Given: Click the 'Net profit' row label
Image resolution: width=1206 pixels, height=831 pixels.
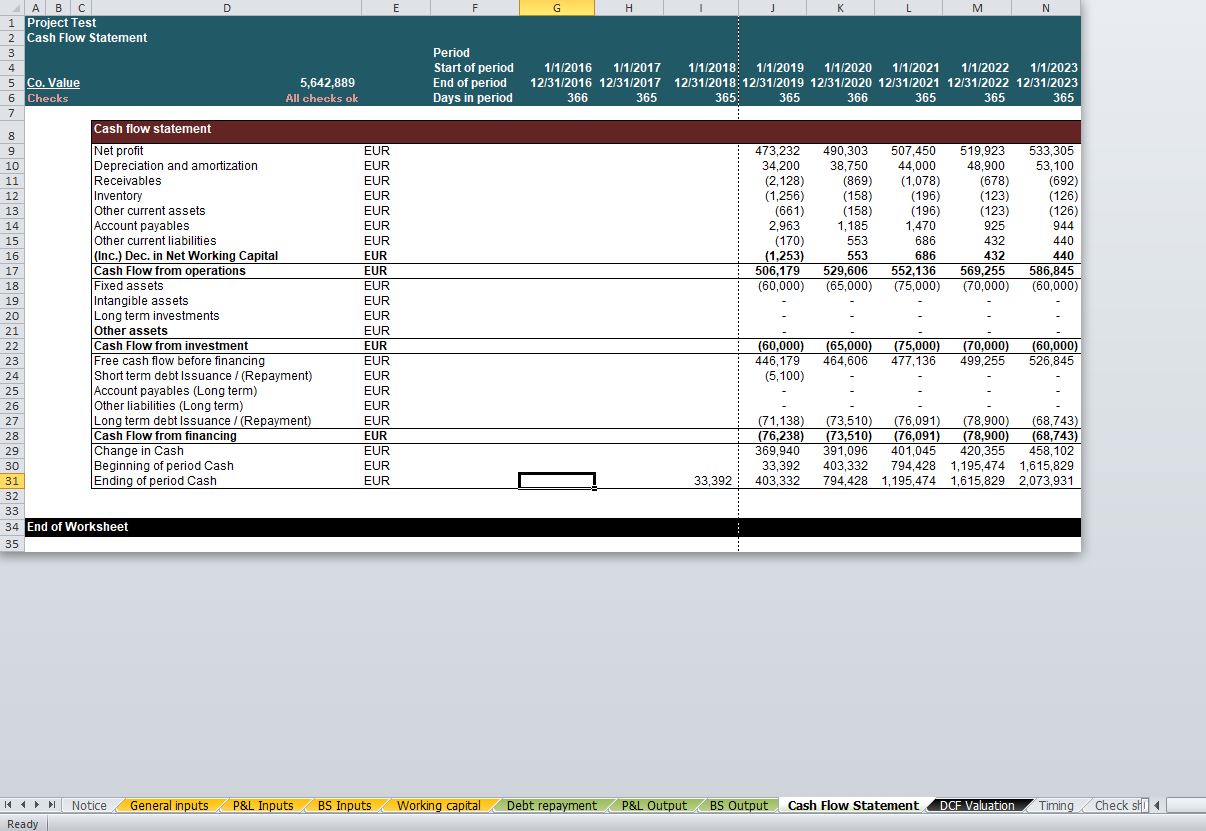Looking at the screenshot, I should [x=118, y=151].
